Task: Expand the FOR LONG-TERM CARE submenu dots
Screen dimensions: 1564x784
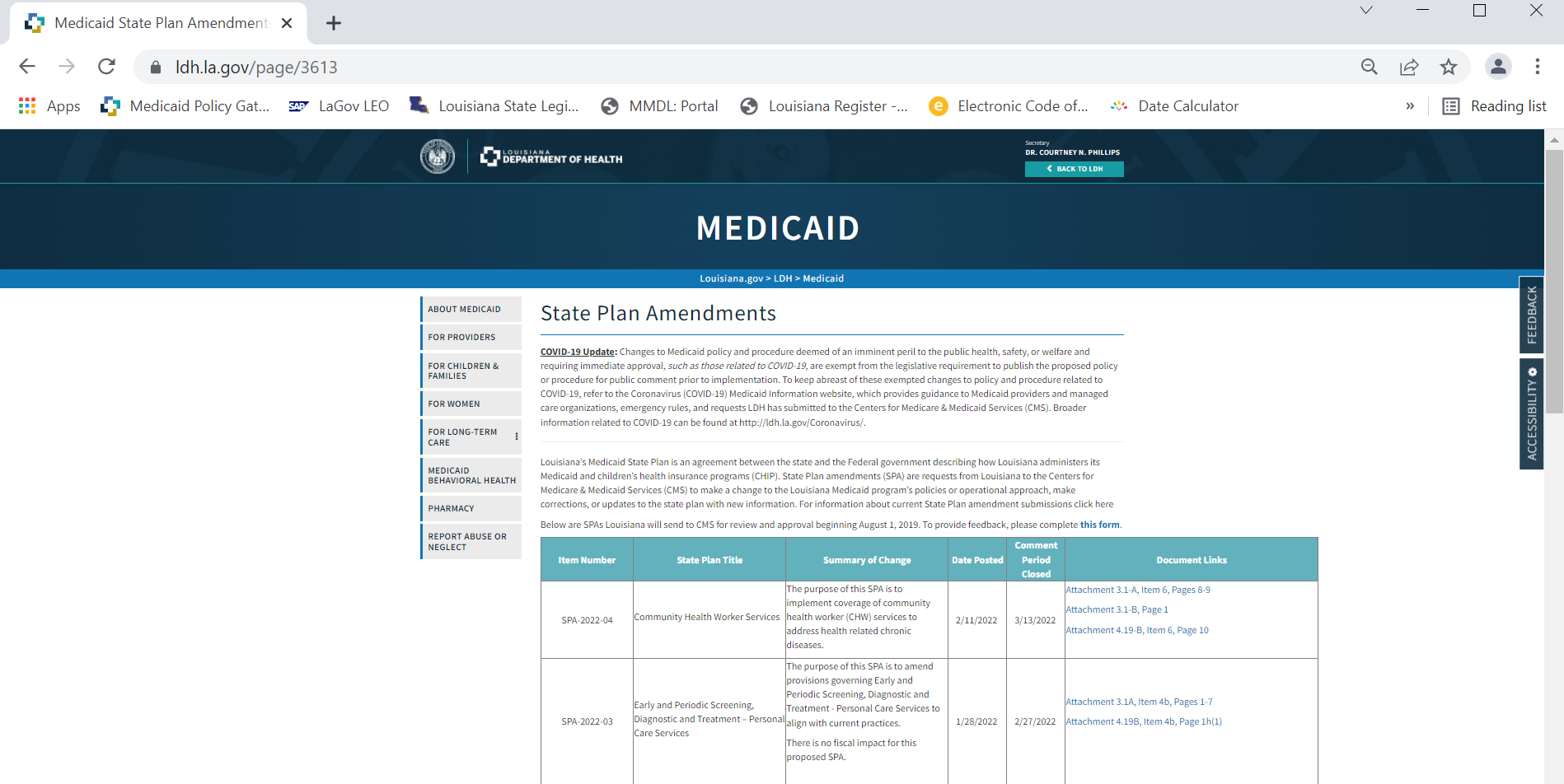Action: pos(517,436)
